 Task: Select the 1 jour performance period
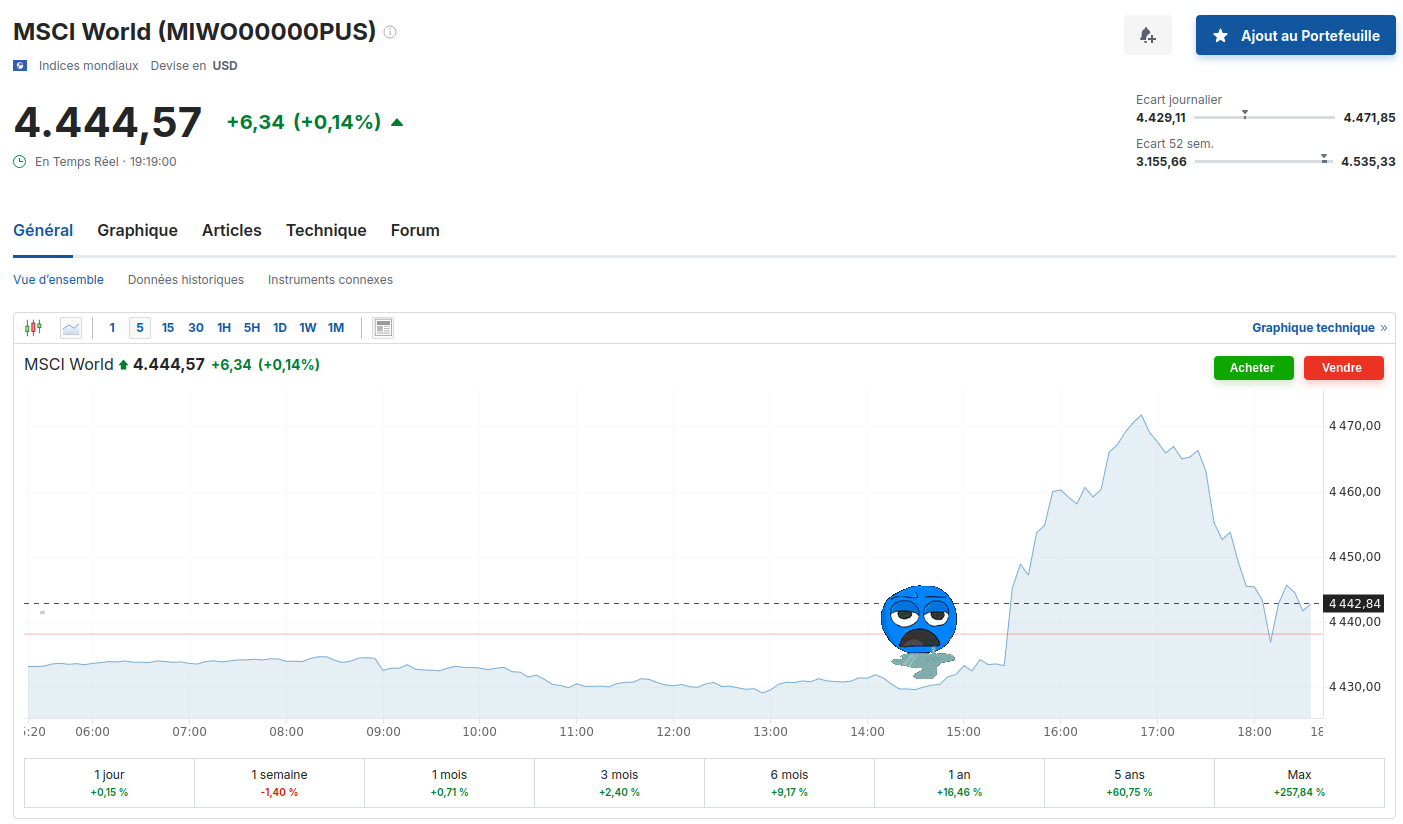110,783
